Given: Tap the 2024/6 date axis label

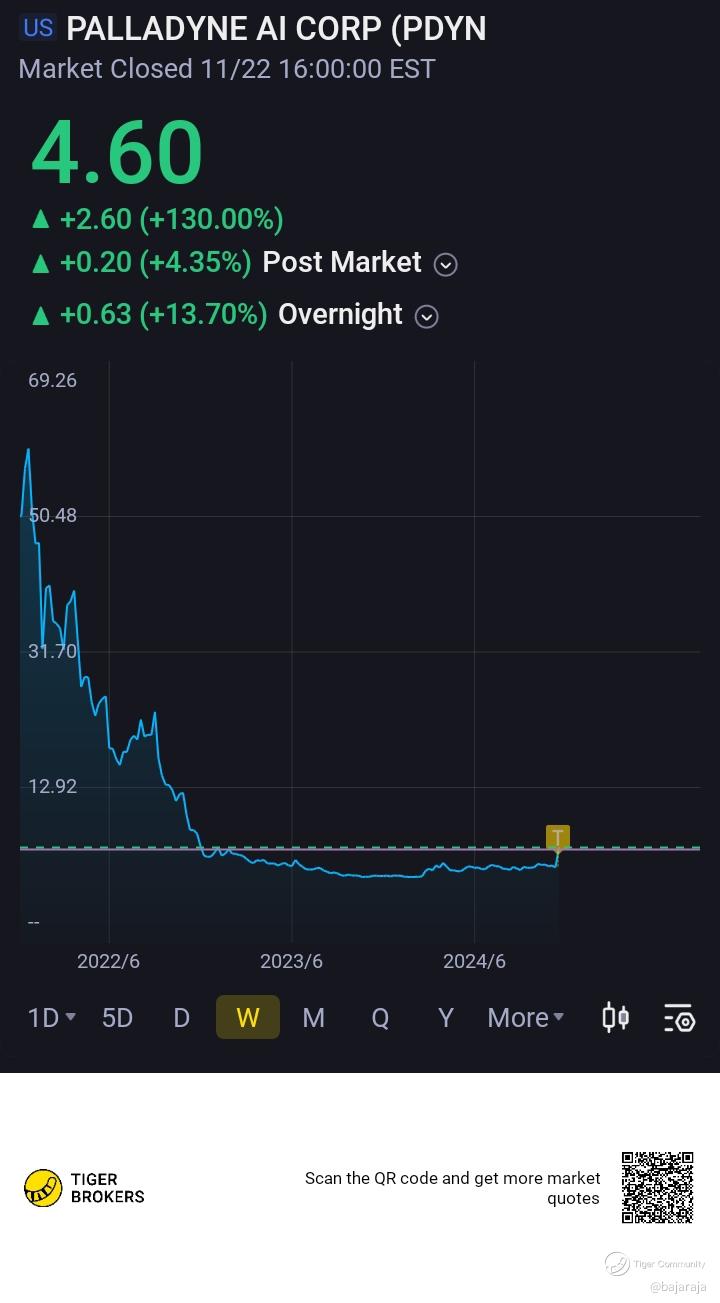Looking at the screenshot, I should coord(474,961).
